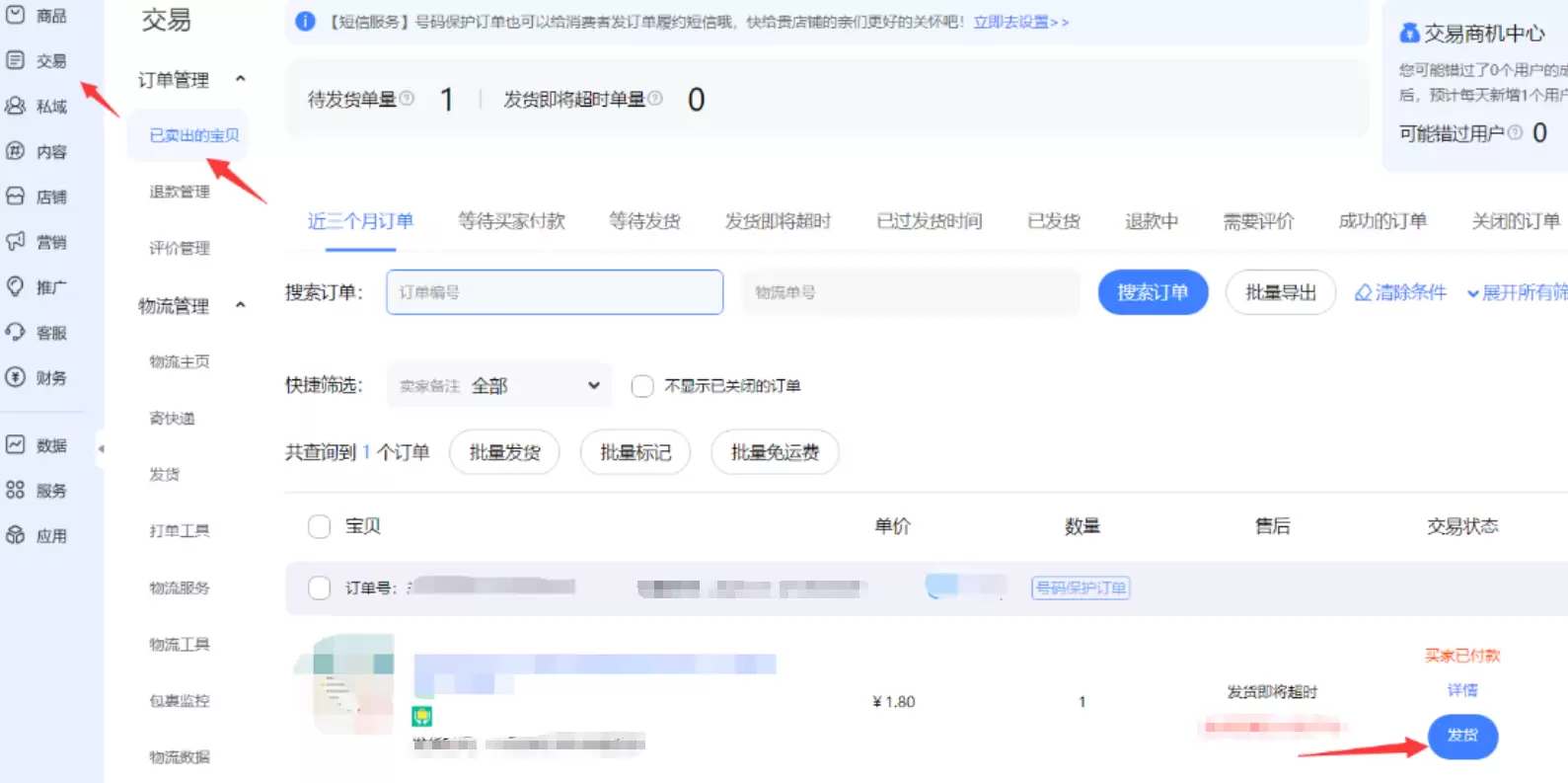Click the 批量标记 button
This screenshot has height=783, width=1568.
click(x=635, y=452)
